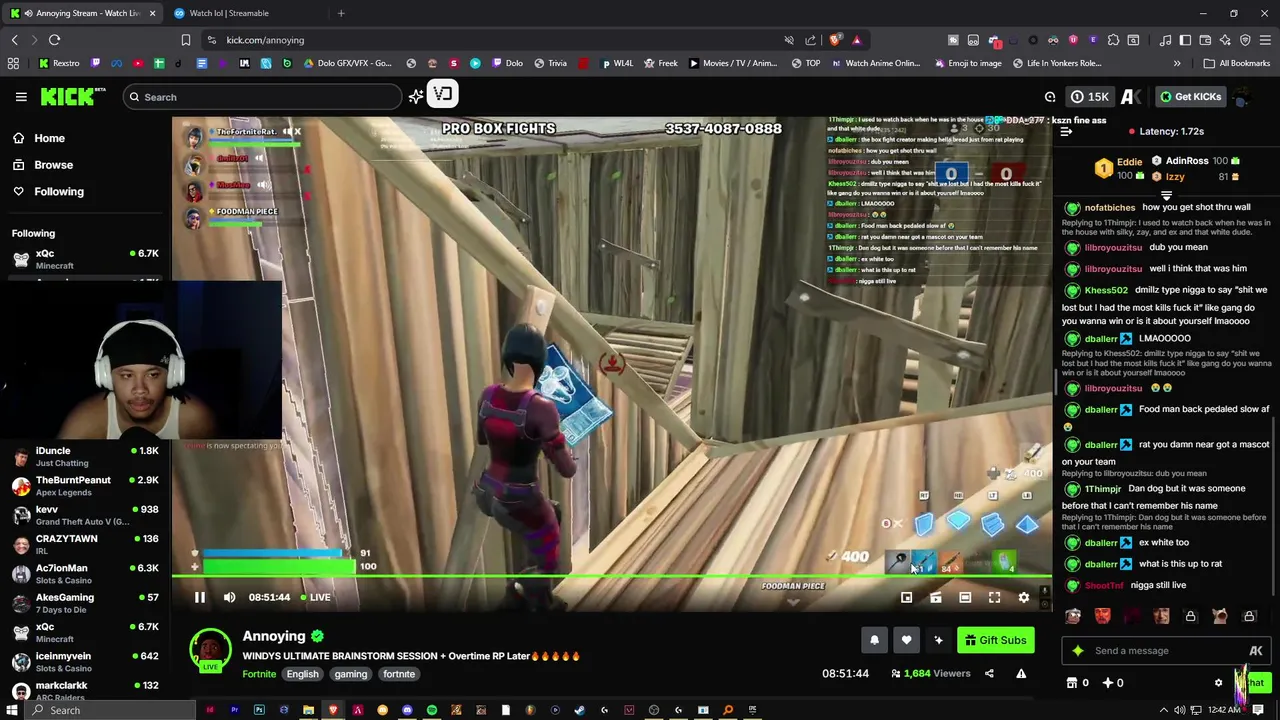This screenshot has width=1280, height=720.
Task: Open Browse in the sidebar
Action: 53,165
